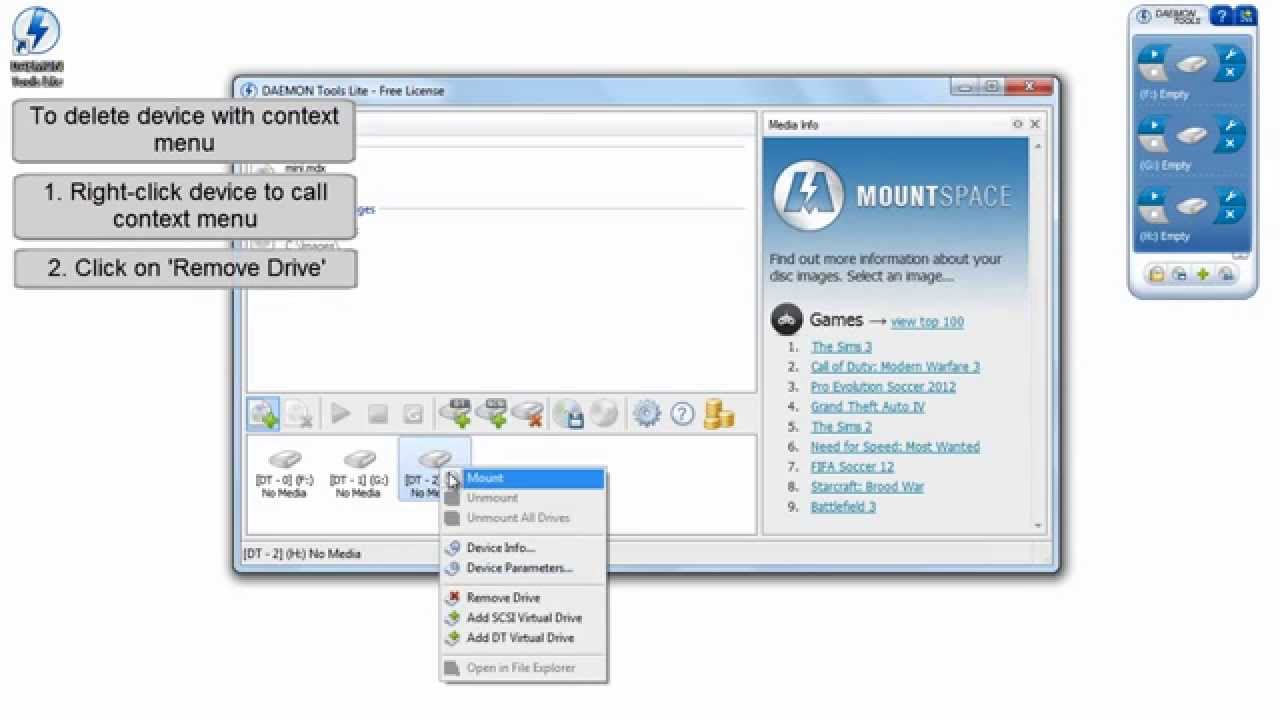Image resolution: width=1280 pixels, height=720 pixels.
Task: Open the 'view top 100' link
Action: (927, 322)
